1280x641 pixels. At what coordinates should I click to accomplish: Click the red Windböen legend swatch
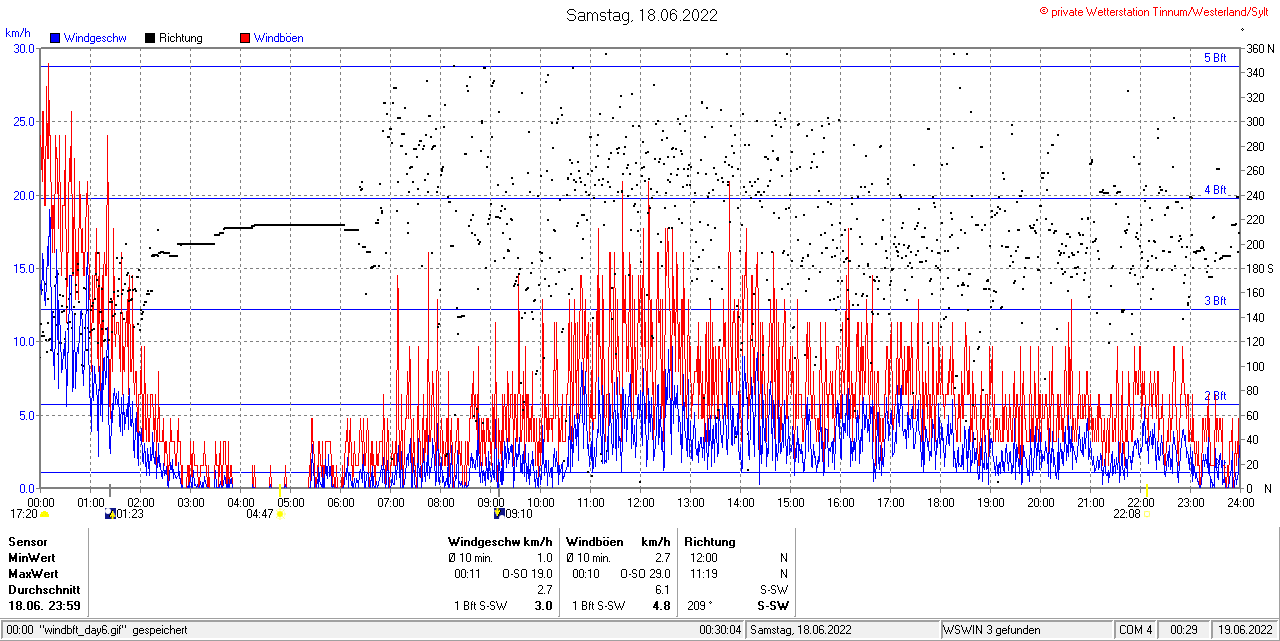tap(245, 38)
